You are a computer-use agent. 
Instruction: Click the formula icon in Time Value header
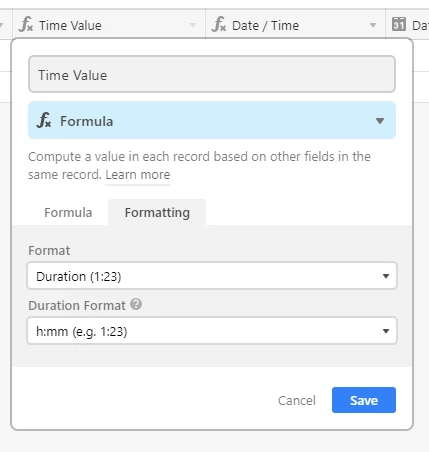[x=26, y=25]
